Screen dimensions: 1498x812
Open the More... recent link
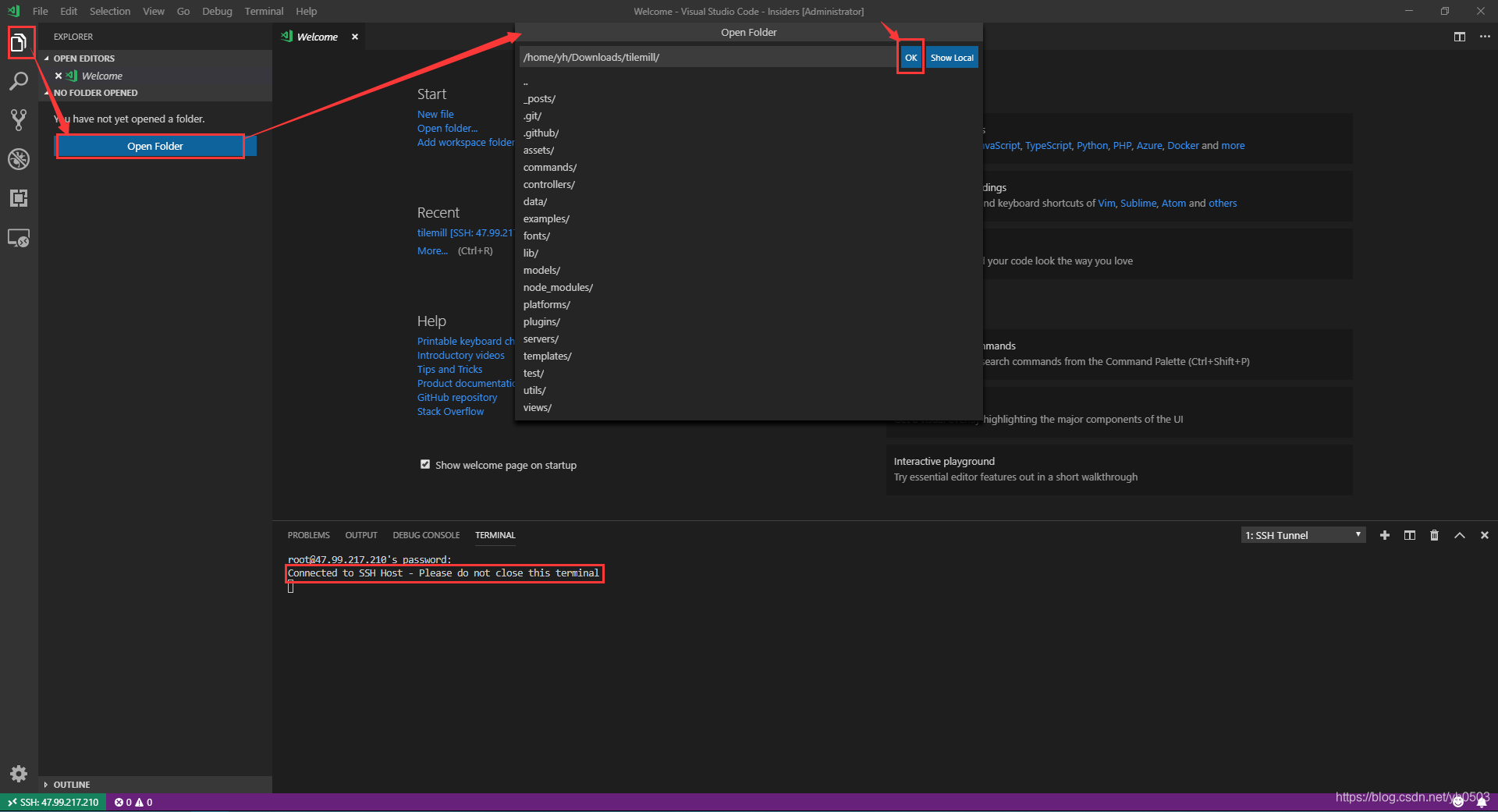(x=432, y=250)
